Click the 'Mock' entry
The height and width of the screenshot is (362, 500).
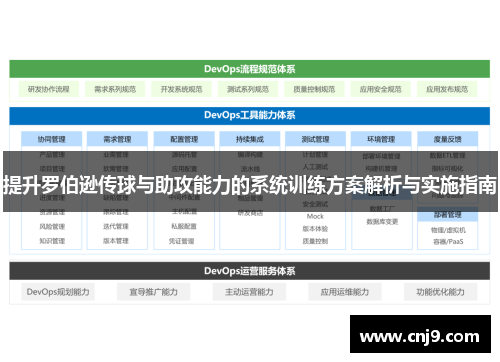[315, 216]
